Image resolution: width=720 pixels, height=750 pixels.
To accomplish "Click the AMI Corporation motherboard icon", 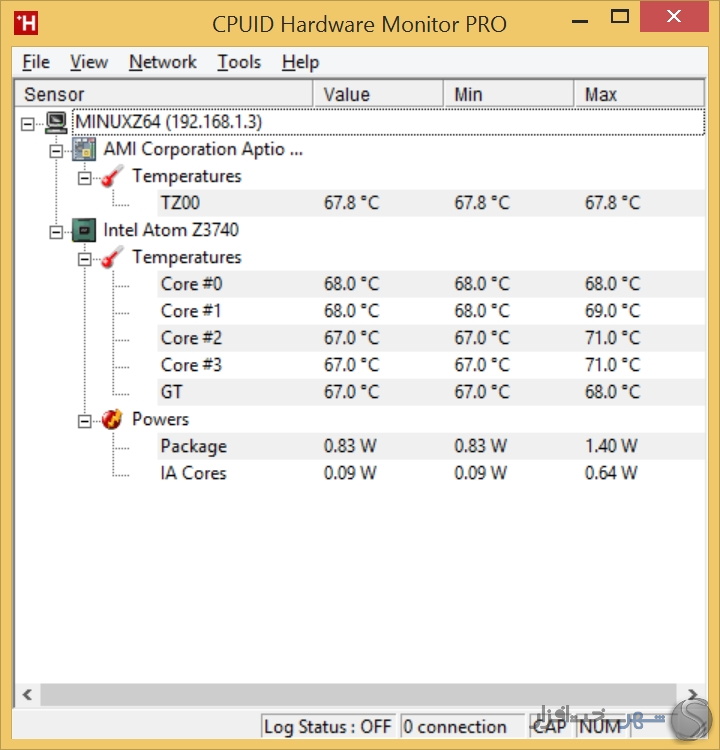I will (84, 149).
